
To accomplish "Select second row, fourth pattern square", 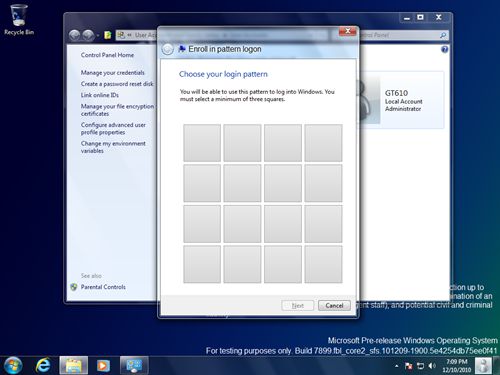I will tap(323, 183).
